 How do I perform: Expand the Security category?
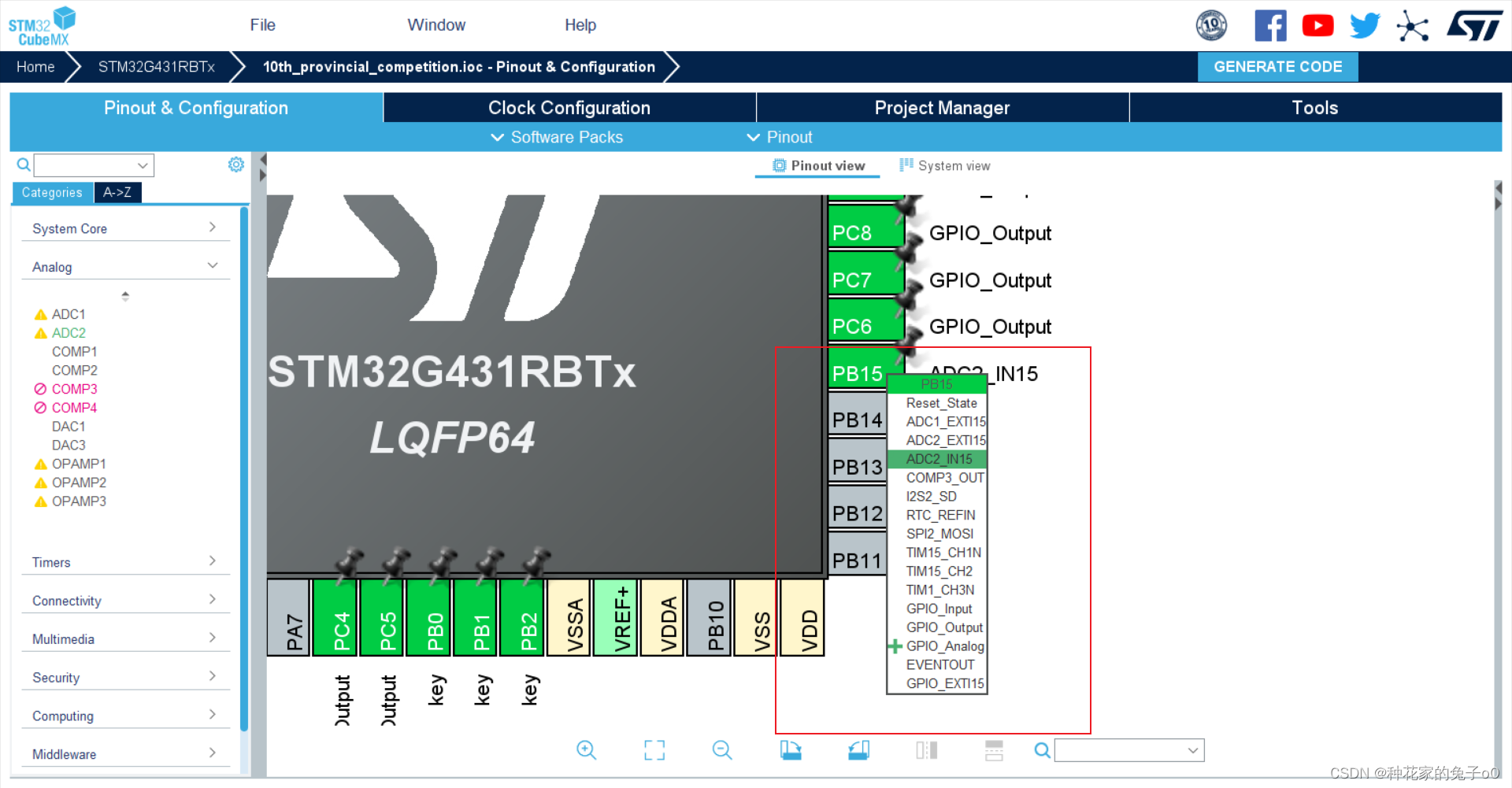click(x=125, y=677)
